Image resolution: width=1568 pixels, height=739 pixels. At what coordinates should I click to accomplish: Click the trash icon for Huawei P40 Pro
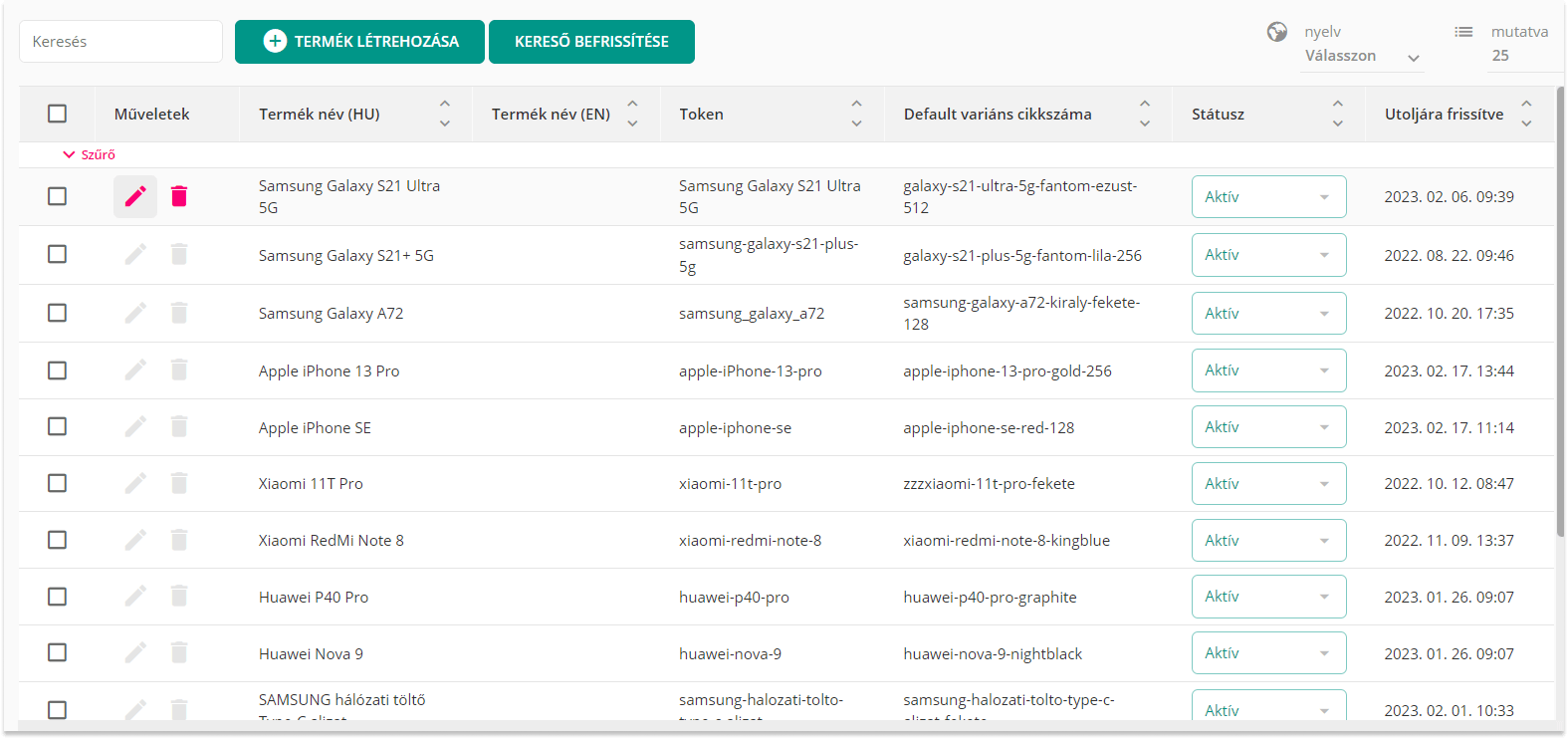coord(179,597)
